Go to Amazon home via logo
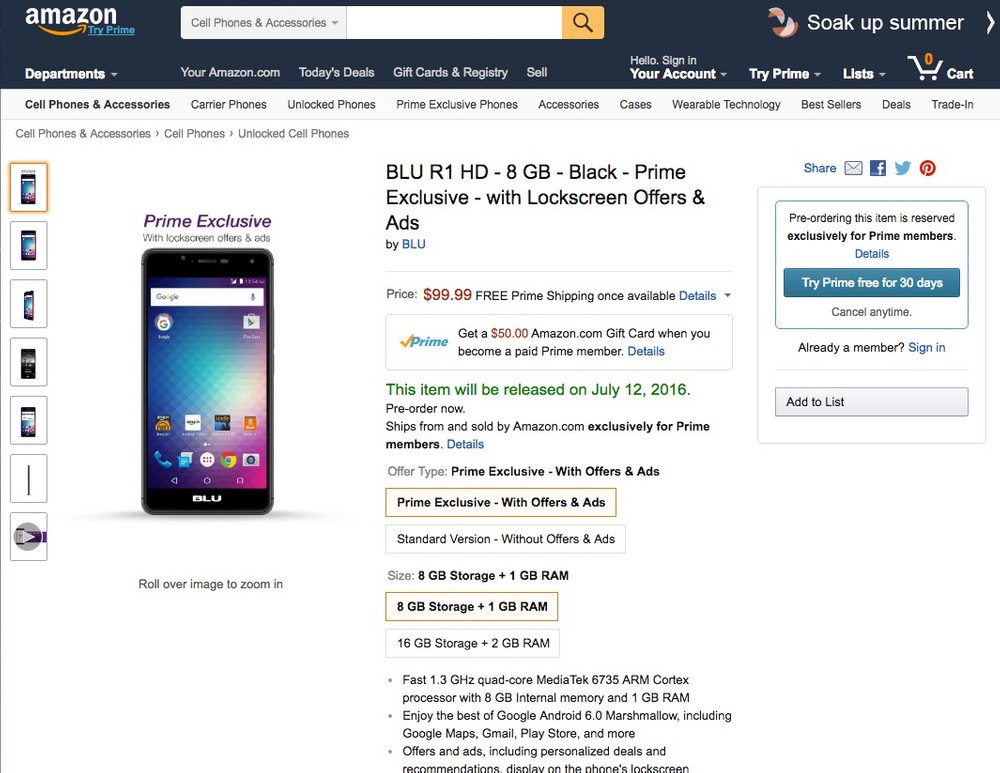Viewport: 1000px width, 773px height. click(71, 19)
